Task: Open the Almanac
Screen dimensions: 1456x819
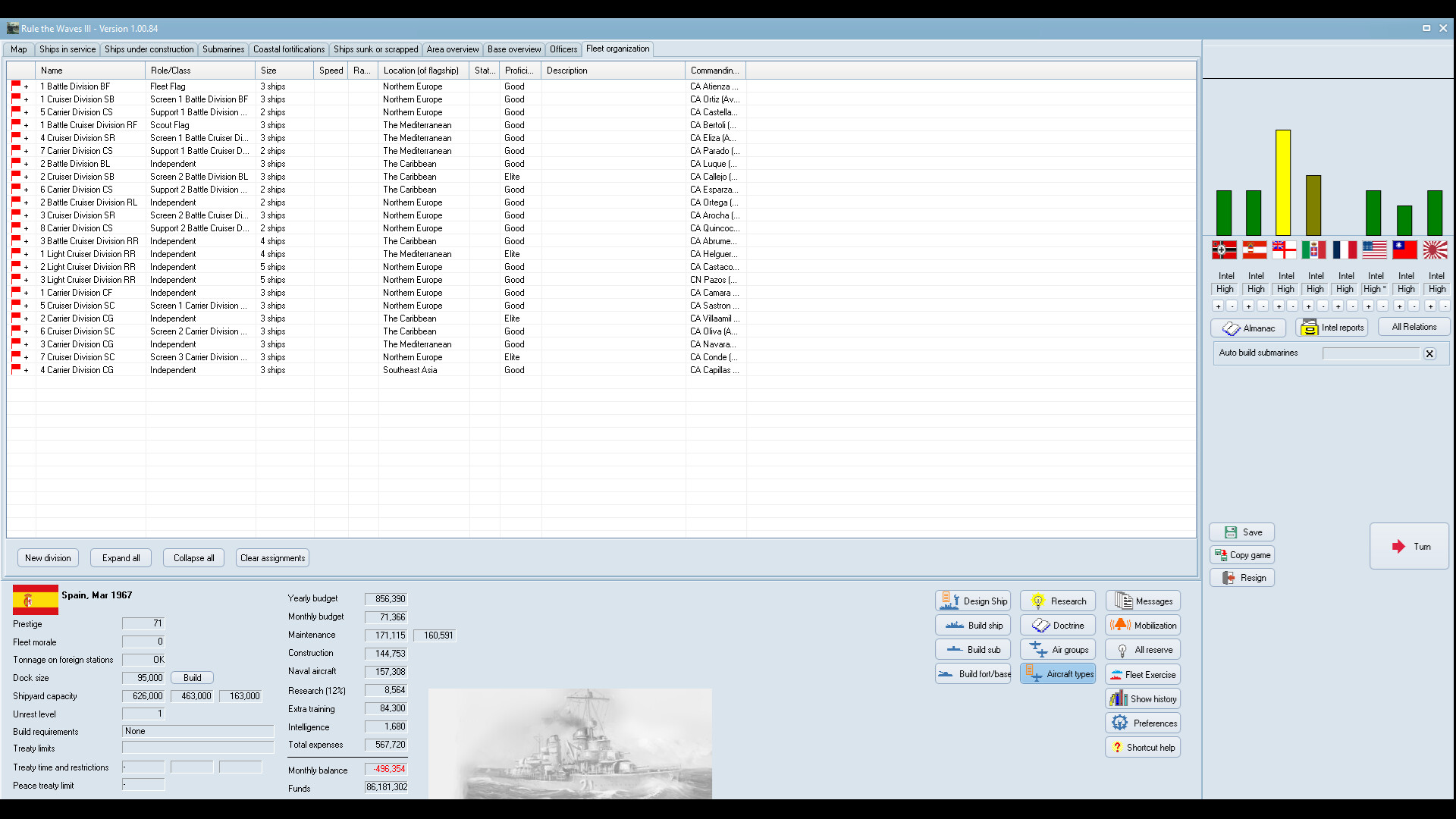Action: click(x=1248, y=328)
